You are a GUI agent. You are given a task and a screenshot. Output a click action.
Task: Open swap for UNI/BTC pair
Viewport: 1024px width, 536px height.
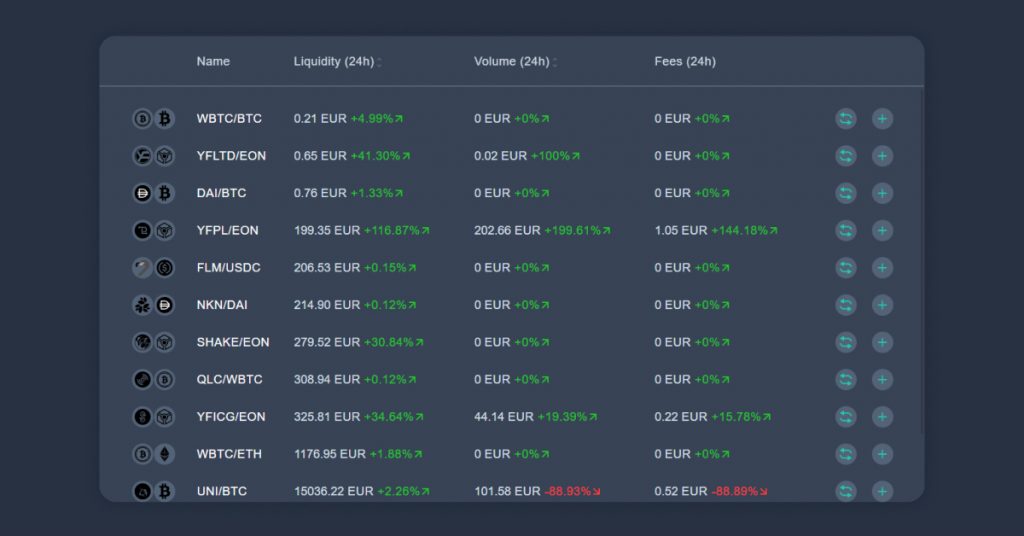click(x=846, y=491)
